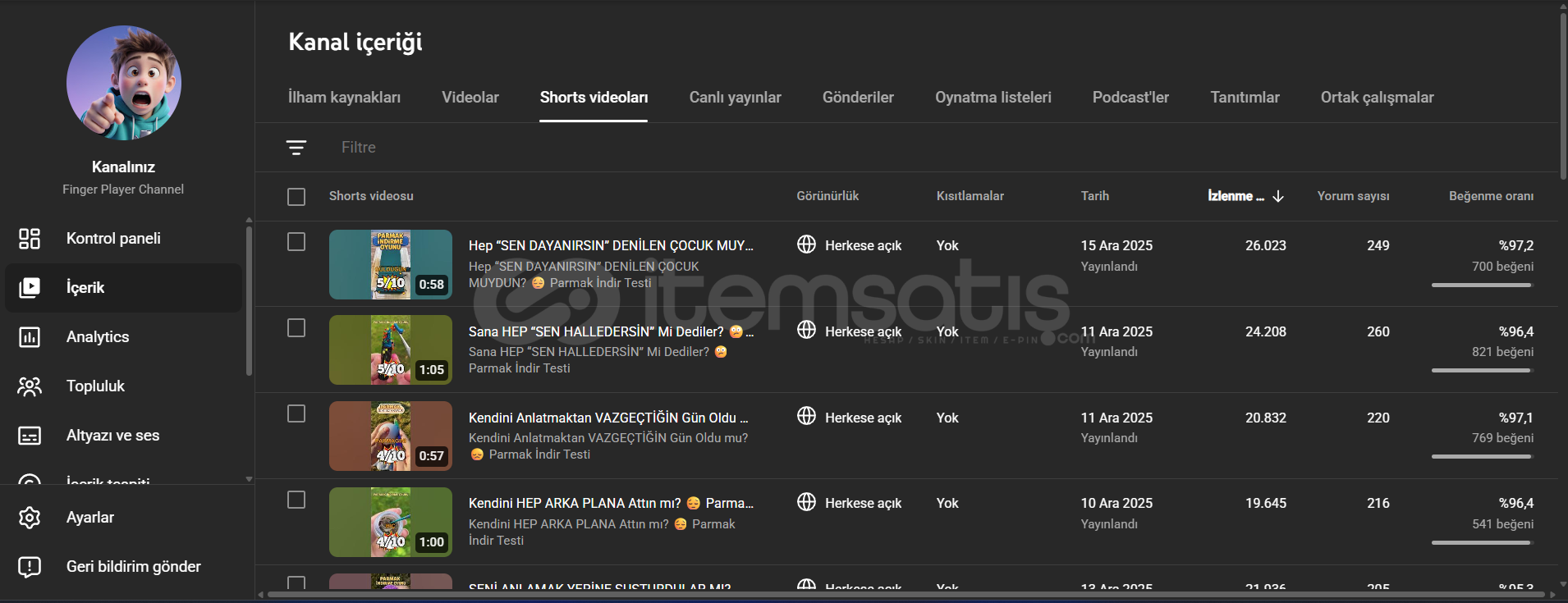Click the Geri bildirim gönder icon
Viewport: 1568px width, 603px height.
click(x=30, y=567)
